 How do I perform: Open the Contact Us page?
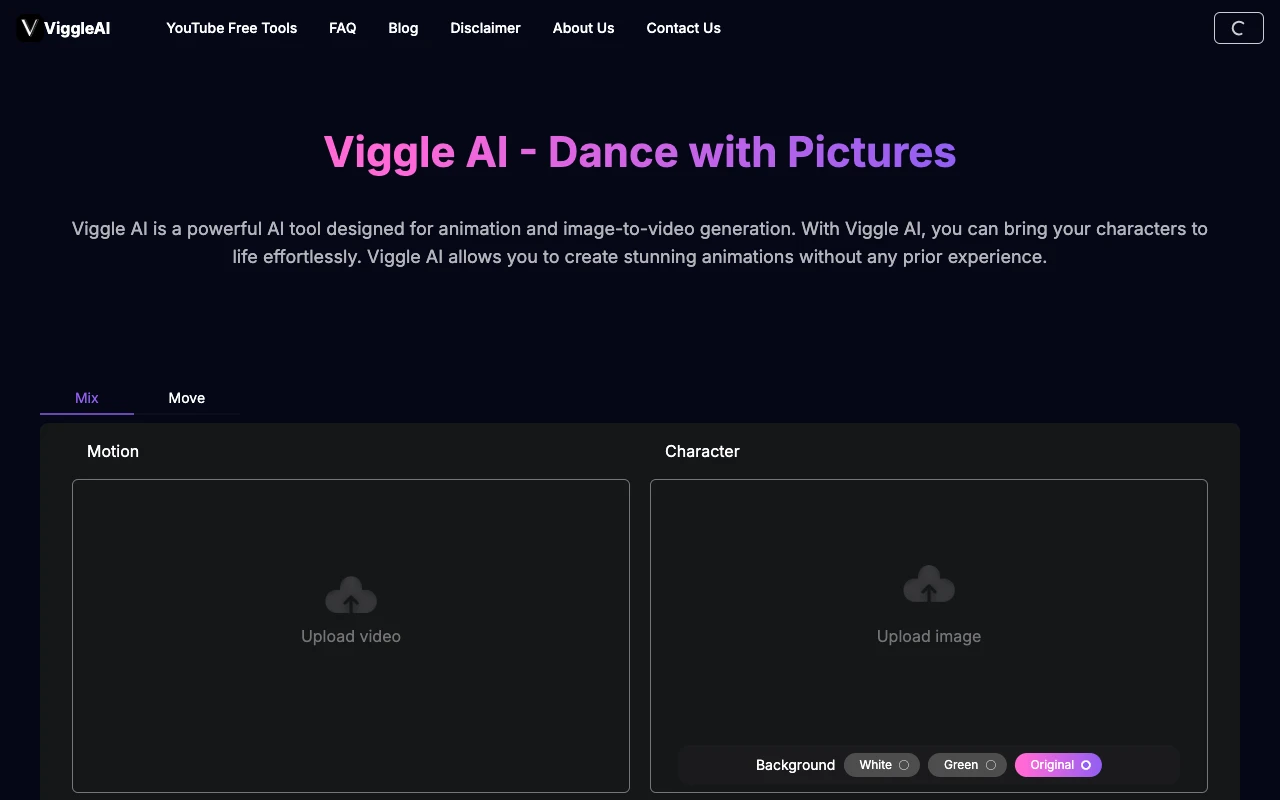pyautogui.click(x=683, y=28)
